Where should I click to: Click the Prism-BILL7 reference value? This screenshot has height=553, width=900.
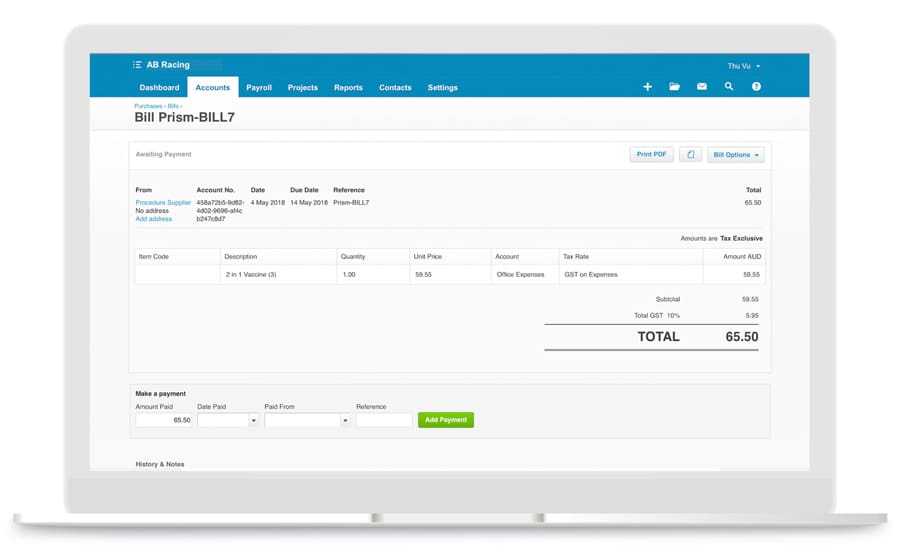351,203
